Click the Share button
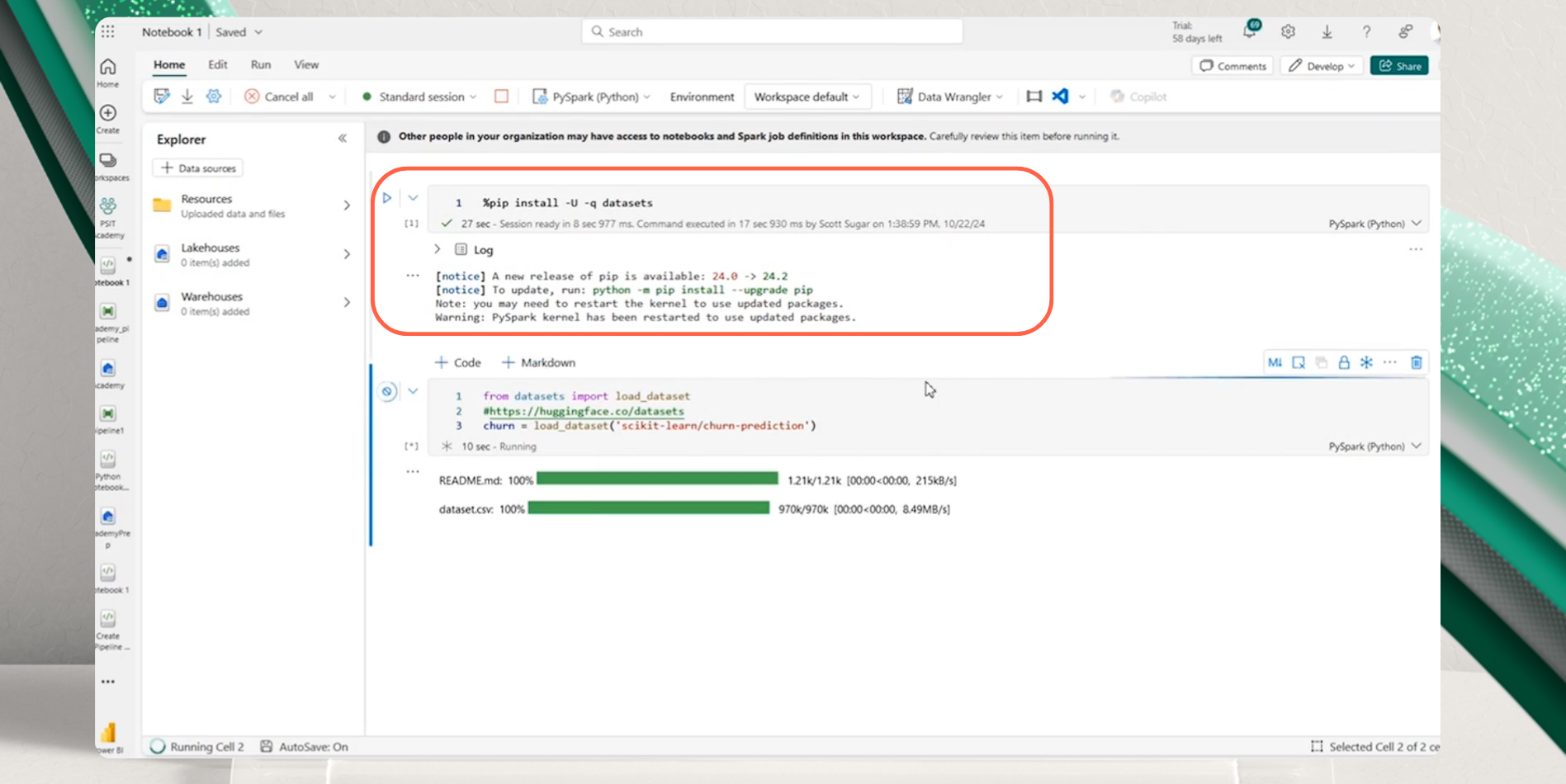The height and width of the screenshot is (784, 1566). [1399, 65]
